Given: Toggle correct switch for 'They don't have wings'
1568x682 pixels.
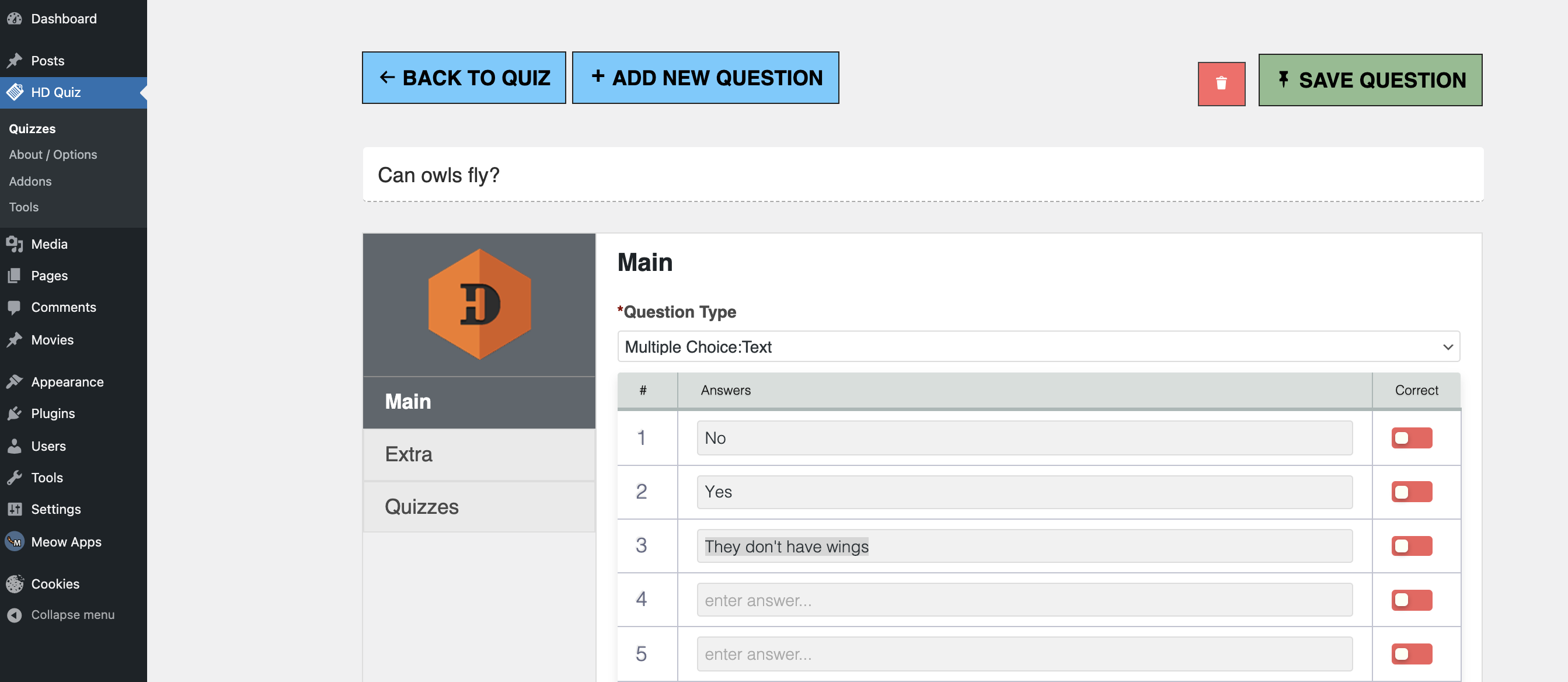Looking at the screenshot, I should (1411, 545).
